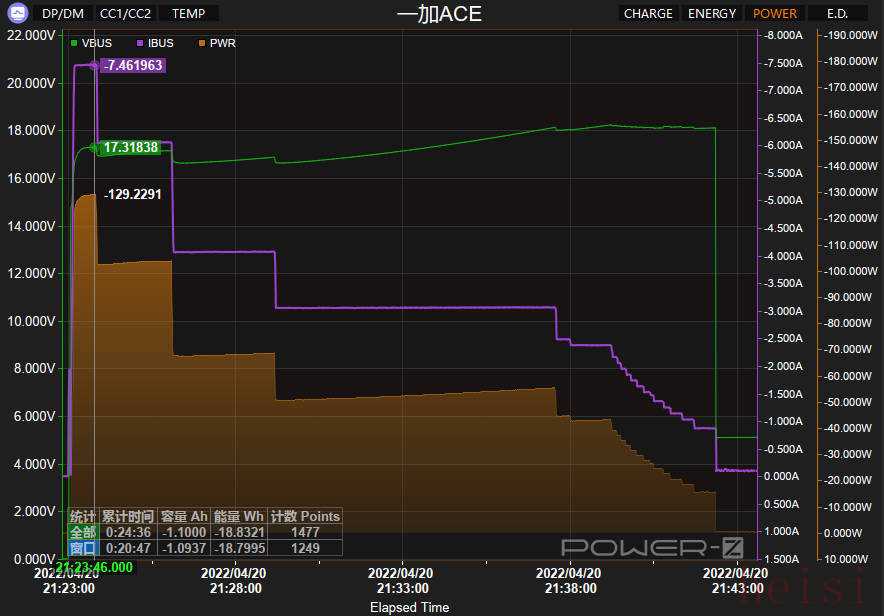Click the 能量 Wh column header
This screenshot has width=884, height=616.
pyautogui.click(x=238, y=516)
